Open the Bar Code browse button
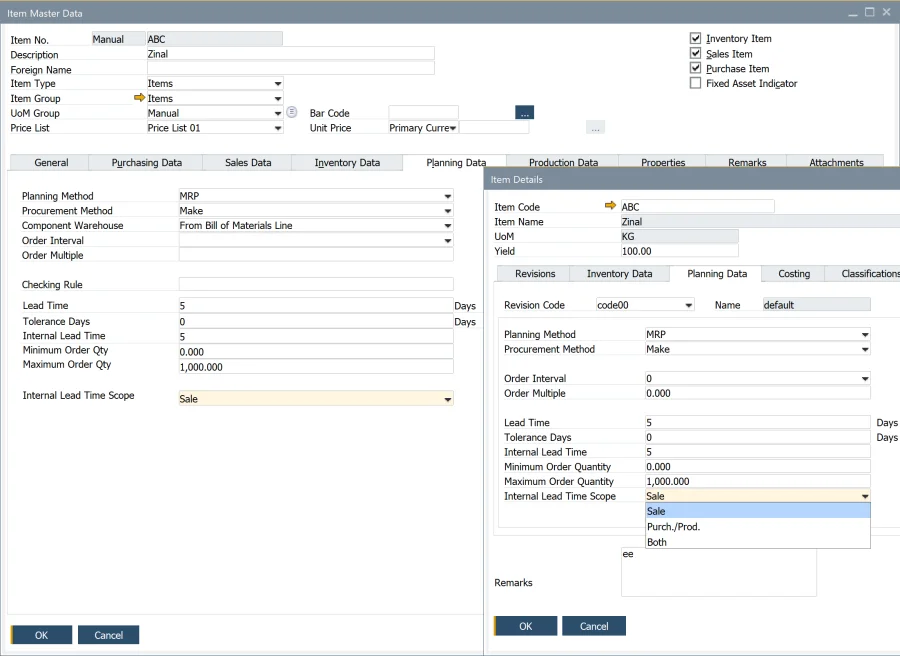This screenshot has width=900, height=656. (525, 113)
